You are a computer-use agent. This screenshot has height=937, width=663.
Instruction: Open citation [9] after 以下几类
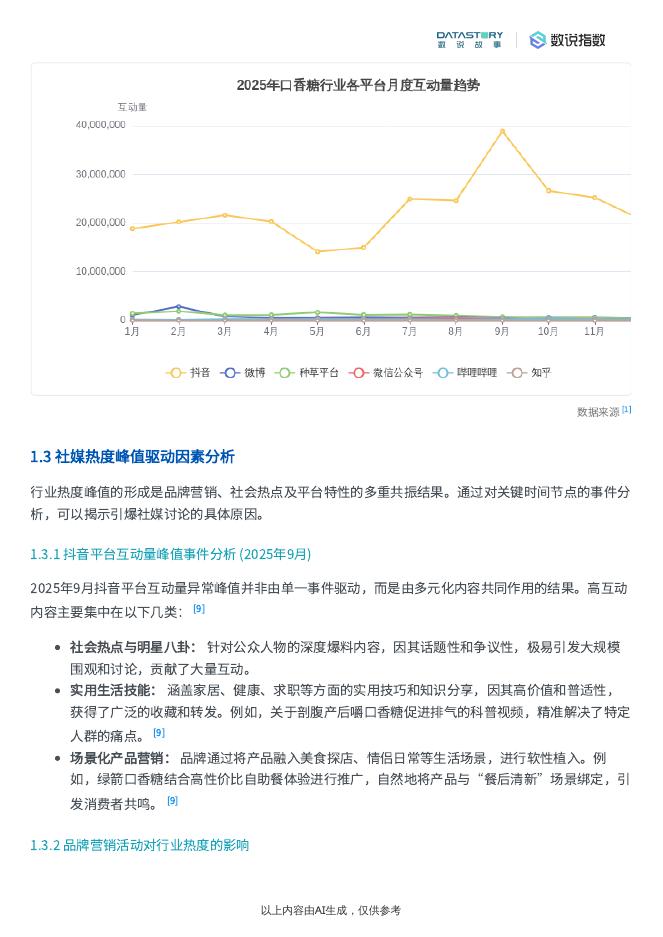(x=199, y=609)
